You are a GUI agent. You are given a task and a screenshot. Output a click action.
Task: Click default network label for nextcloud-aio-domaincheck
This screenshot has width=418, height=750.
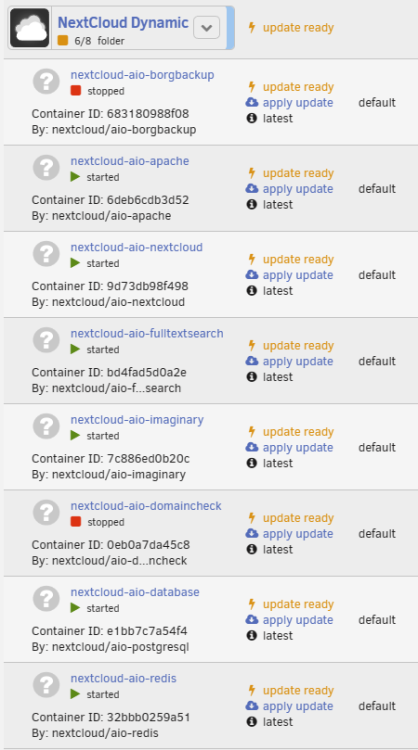coord(377,533)
